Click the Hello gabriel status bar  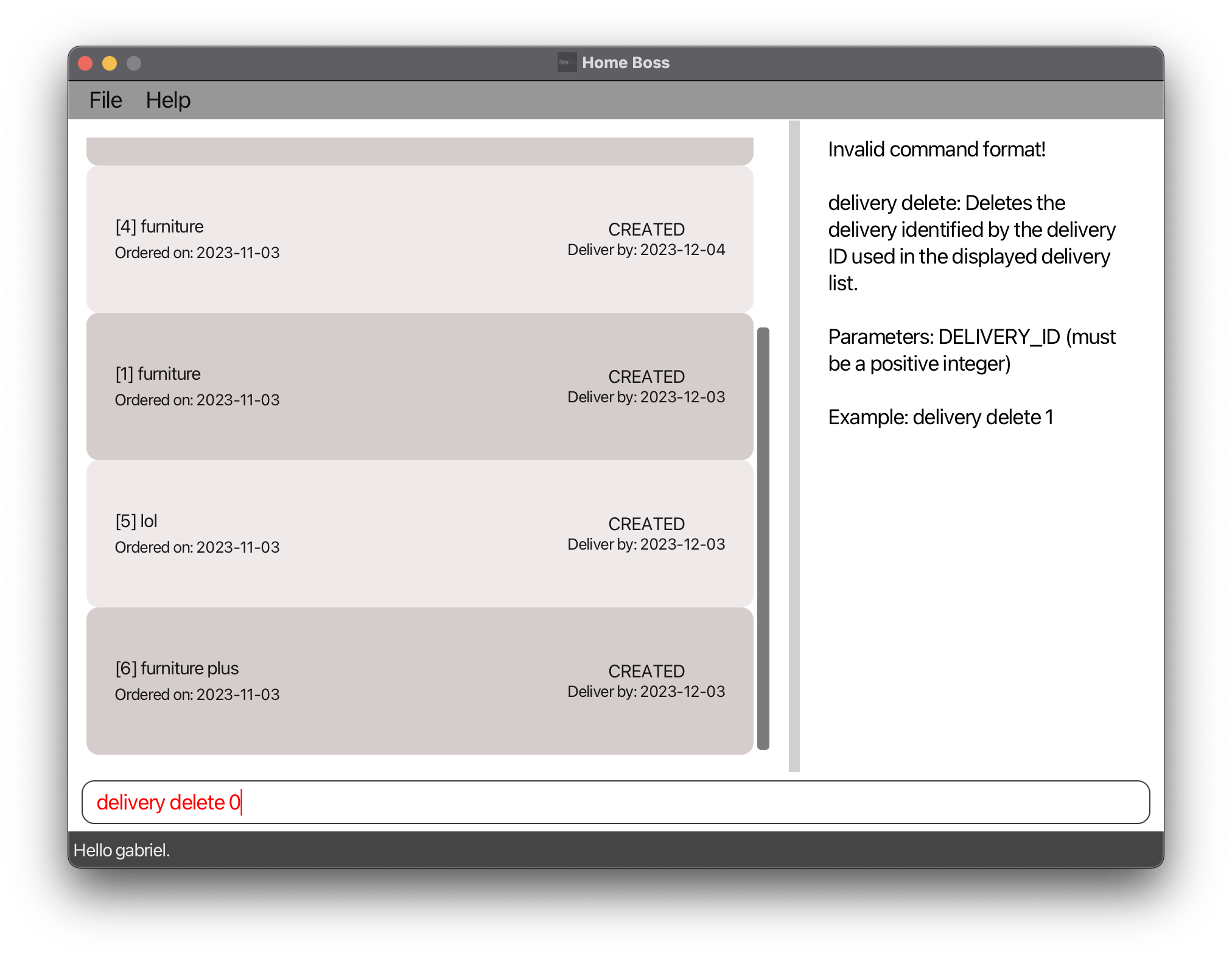[x=122, y=850]
